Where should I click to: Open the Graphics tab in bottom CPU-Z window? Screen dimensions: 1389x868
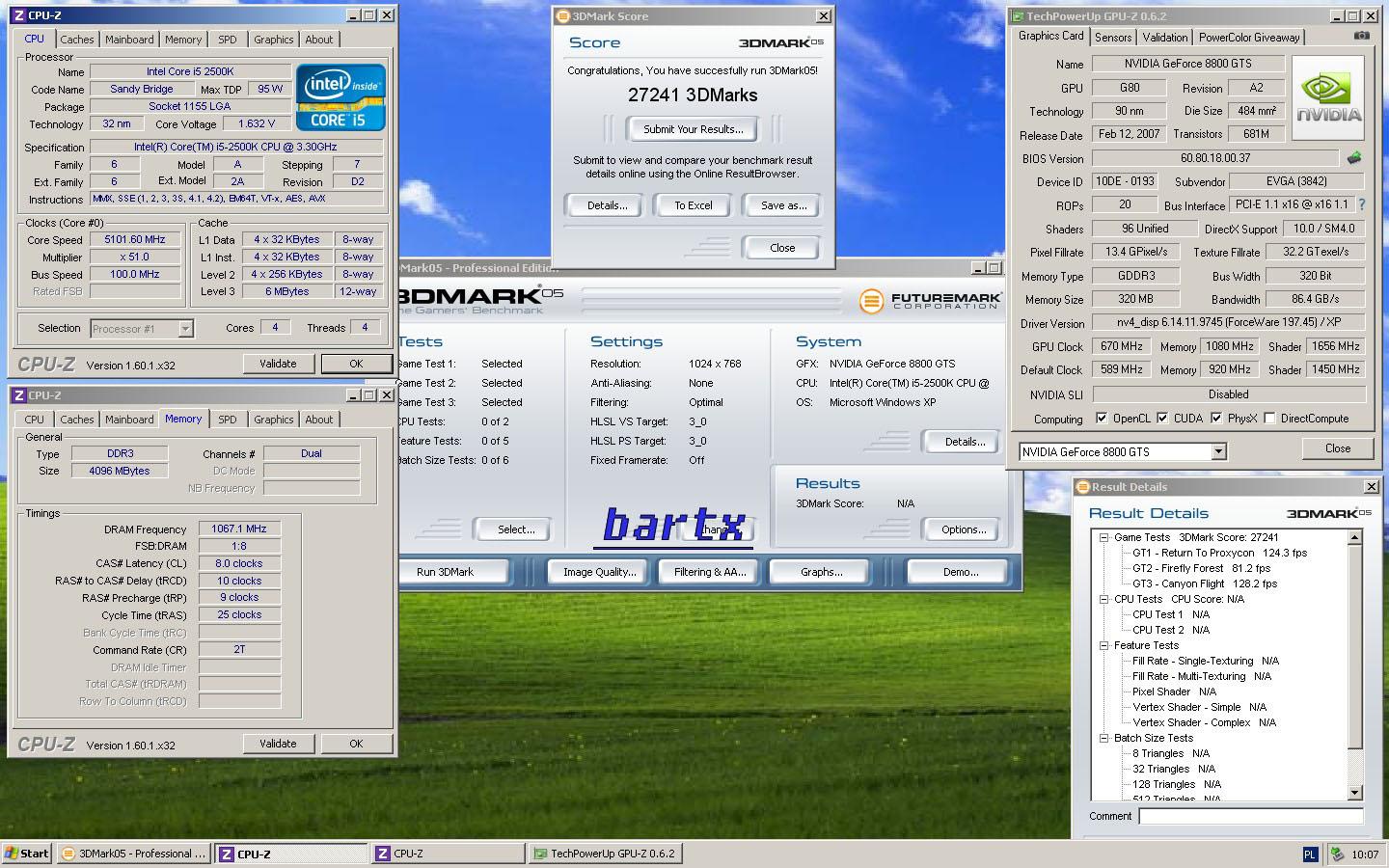click(x=274, y=420)
